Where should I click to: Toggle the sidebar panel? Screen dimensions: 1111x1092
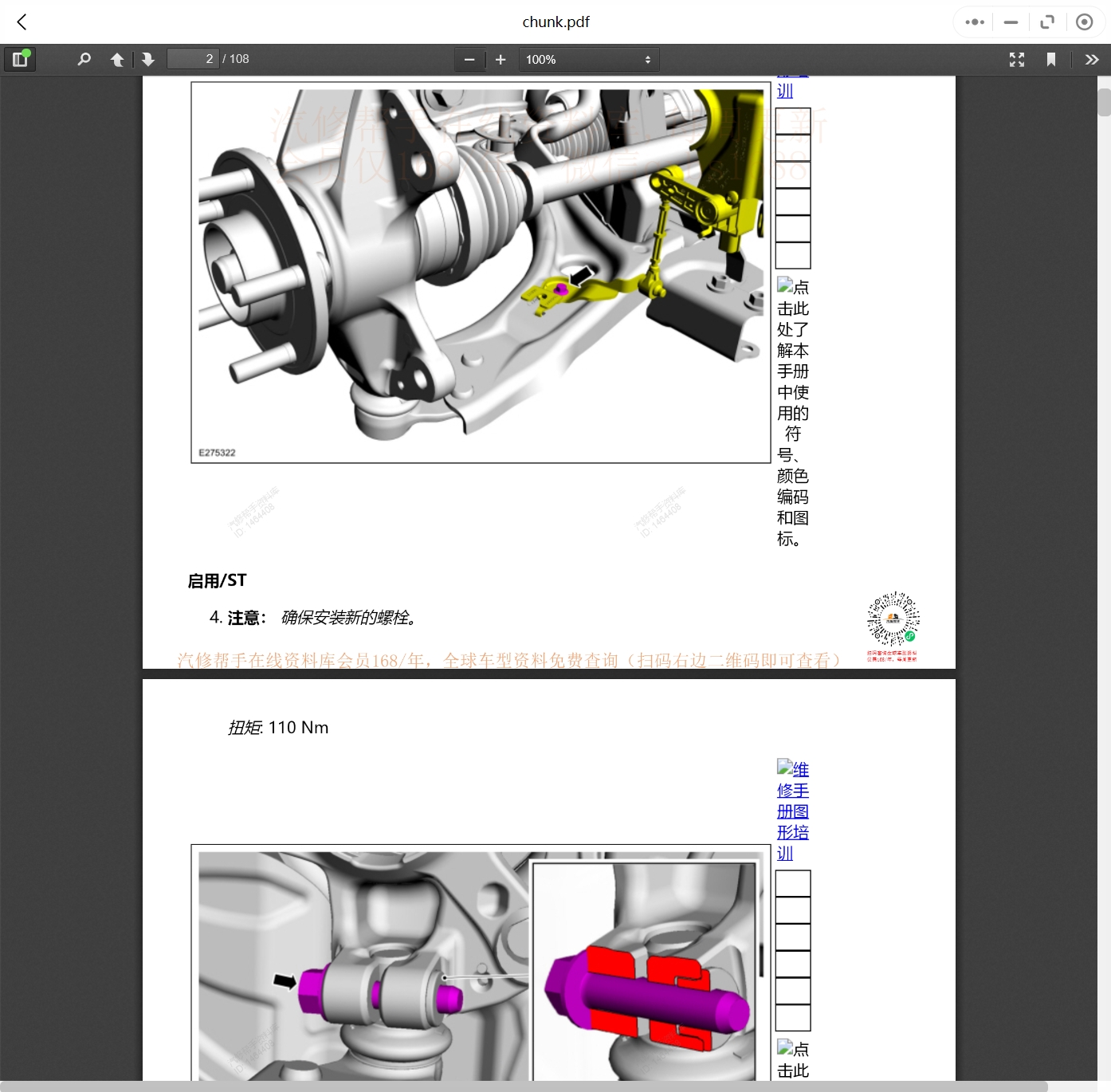click(20, 59)
